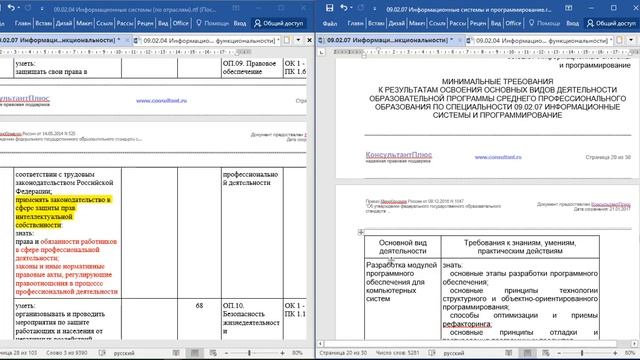Click the Помощник lightbulb field in the left window

point(212,24)
